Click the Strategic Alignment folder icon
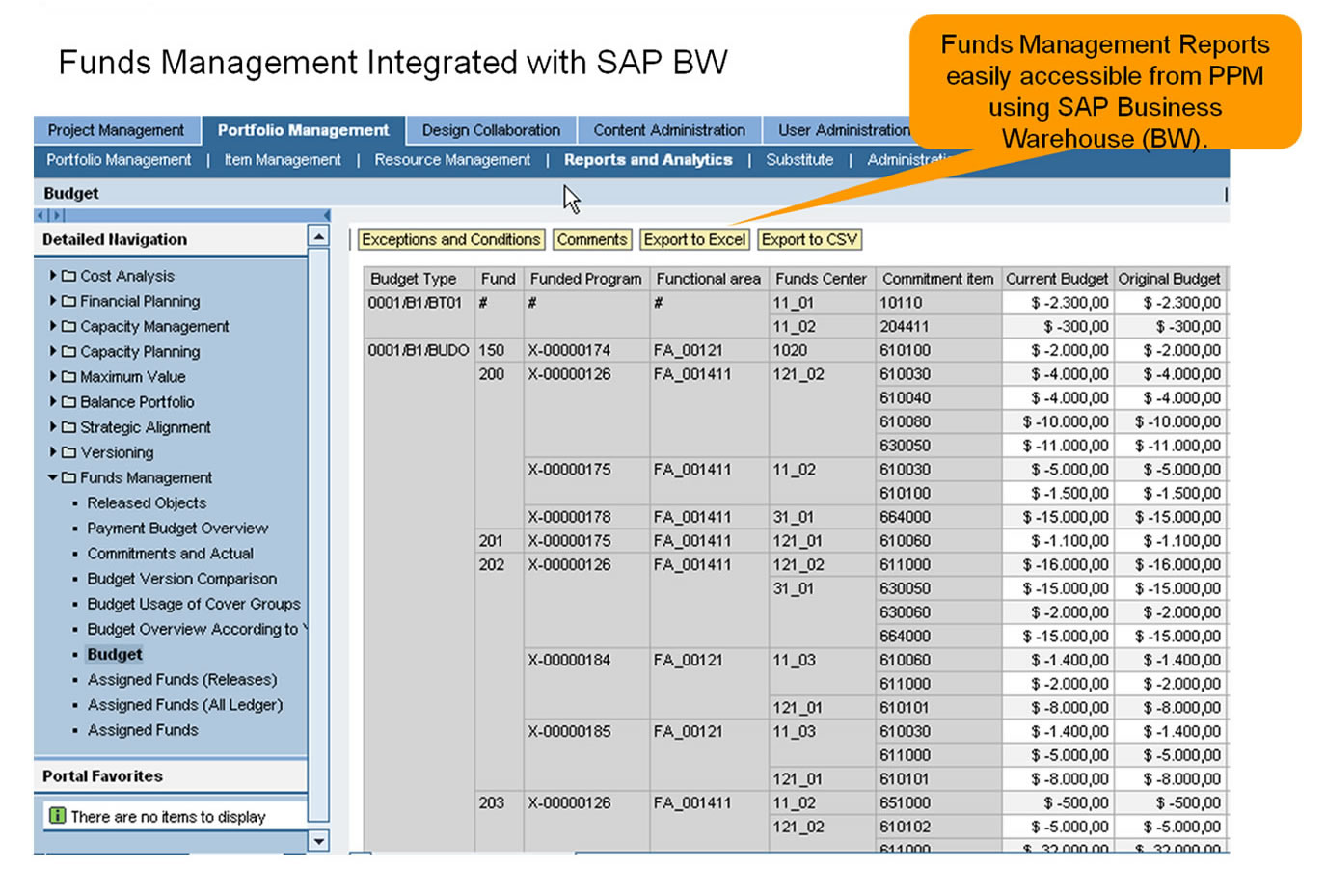Image resolution: width=1326 pixels, height=896 pixels. pos(68,427)
